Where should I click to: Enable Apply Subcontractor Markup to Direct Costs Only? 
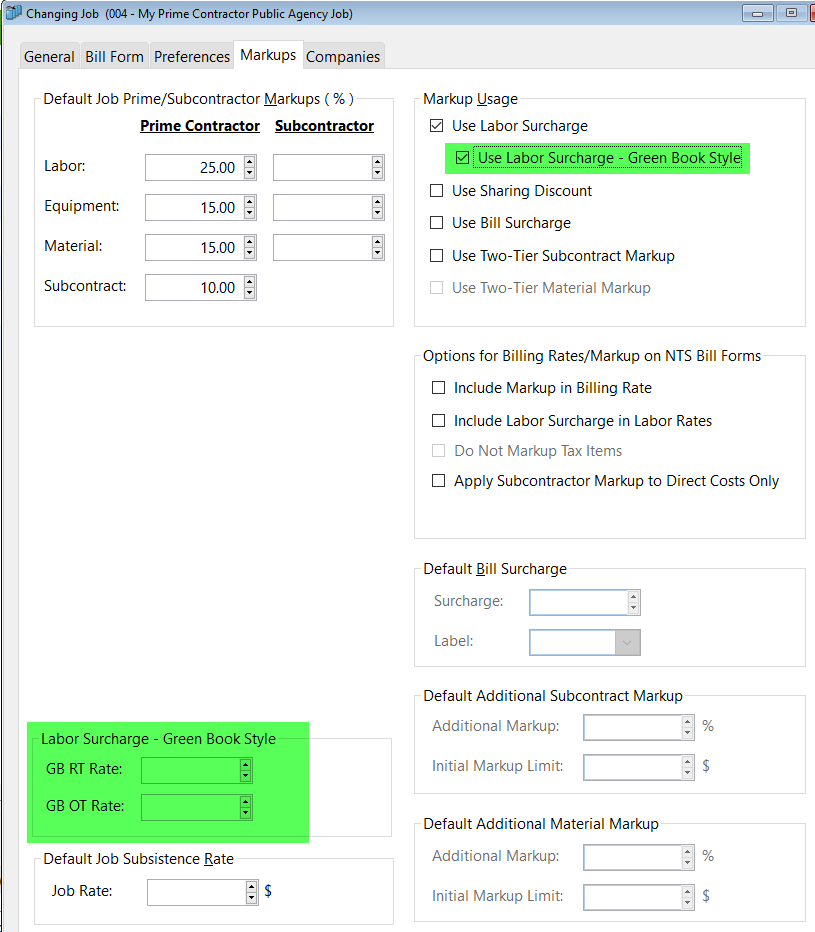438,480
